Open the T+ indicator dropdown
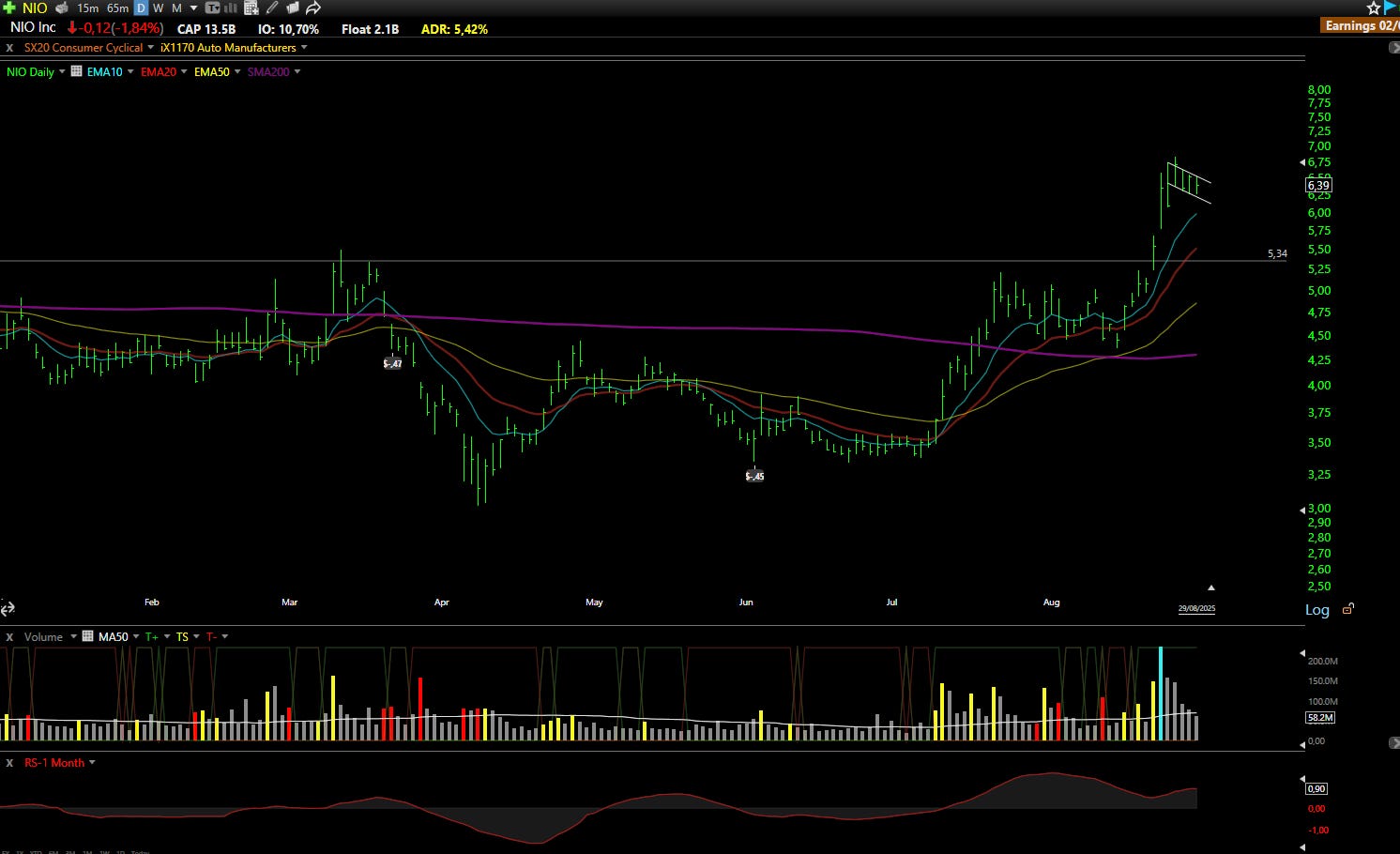The width and height of the screenshot is (1400, 854). tap(167, 636)
